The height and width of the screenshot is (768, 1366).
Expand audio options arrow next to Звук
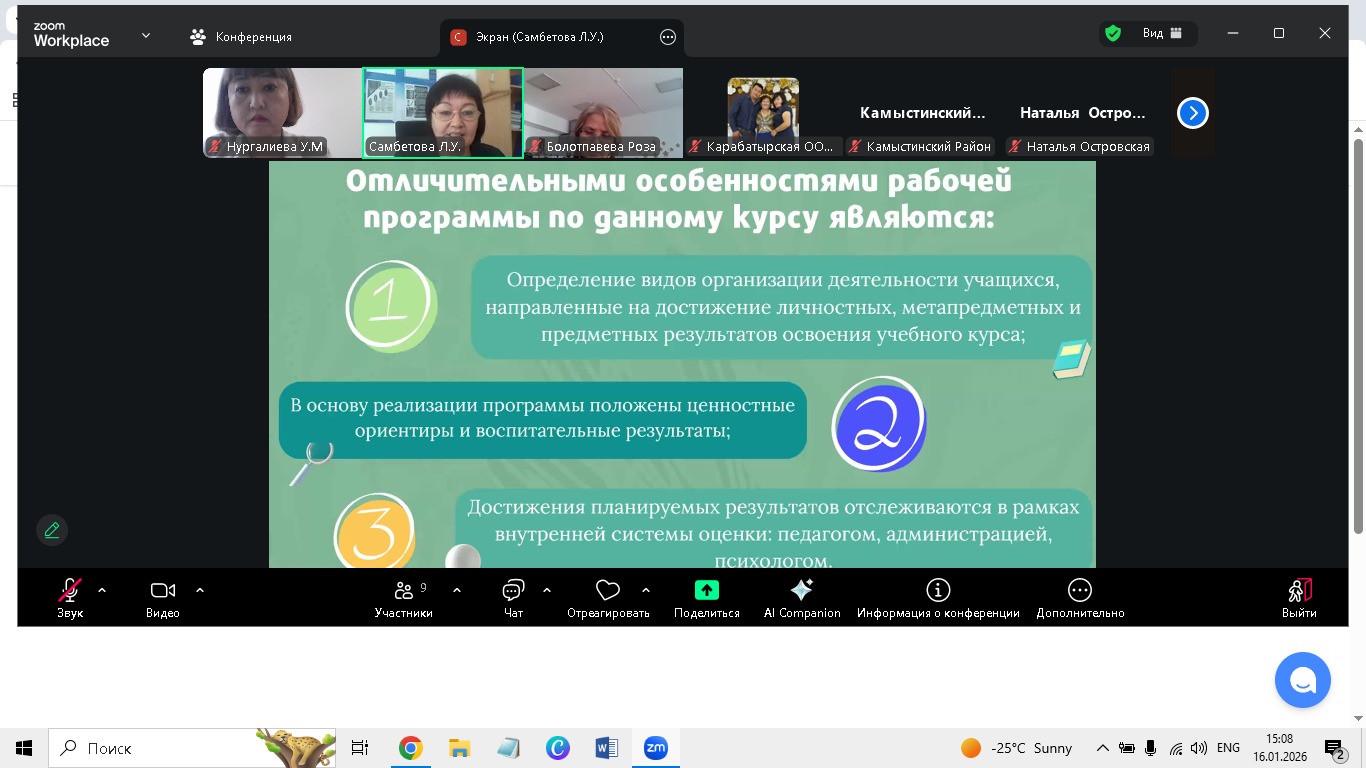102,590
